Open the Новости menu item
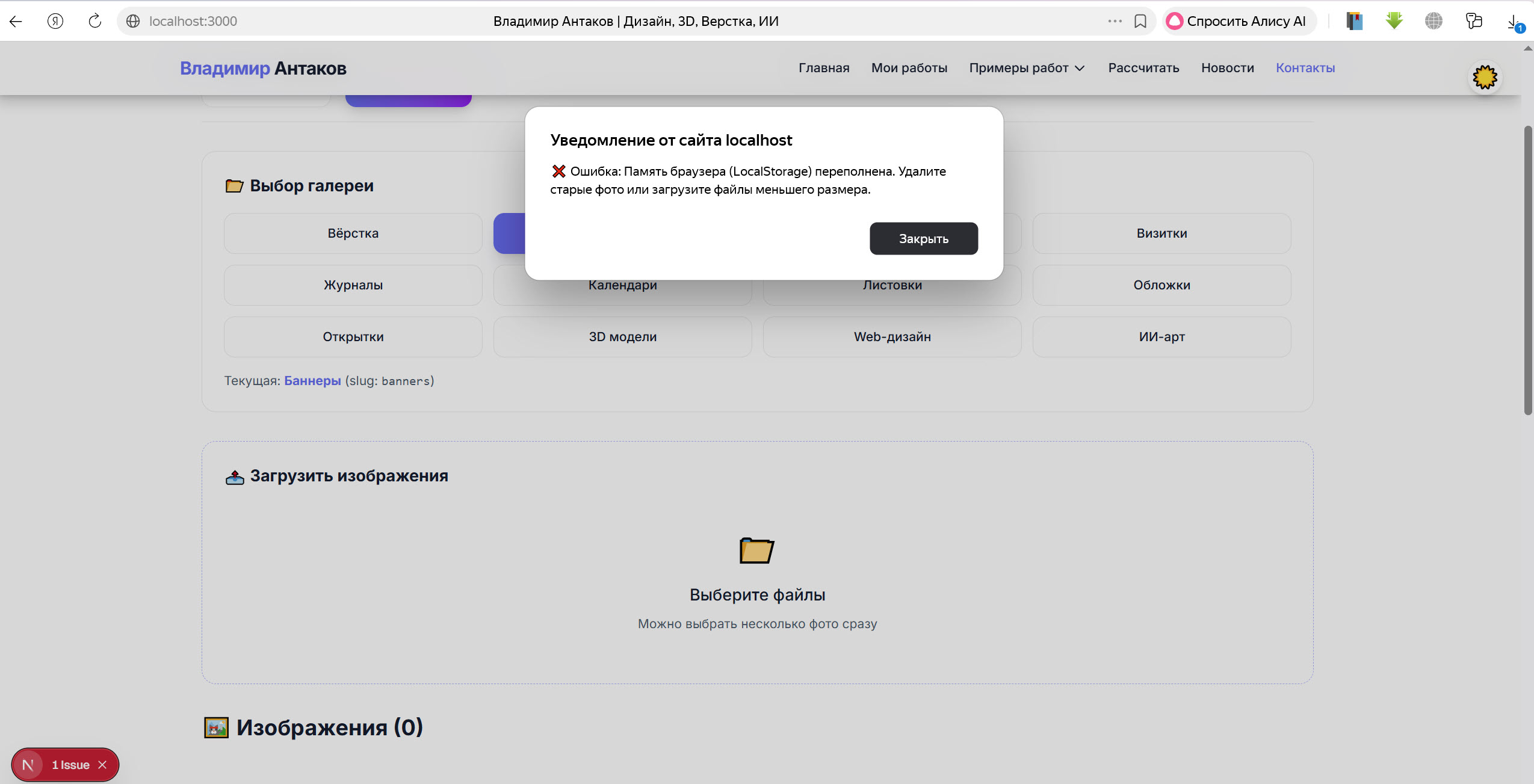 click(1228, 68)
